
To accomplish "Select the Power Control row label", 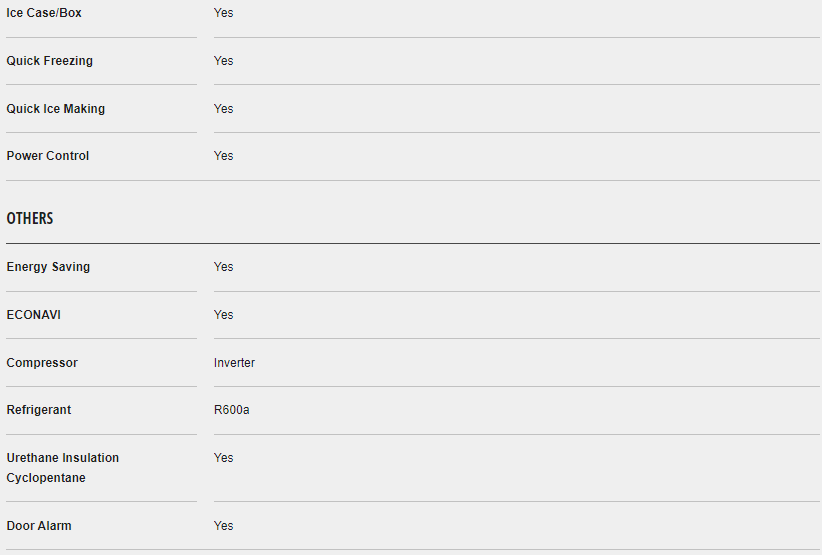I will 48,156.
